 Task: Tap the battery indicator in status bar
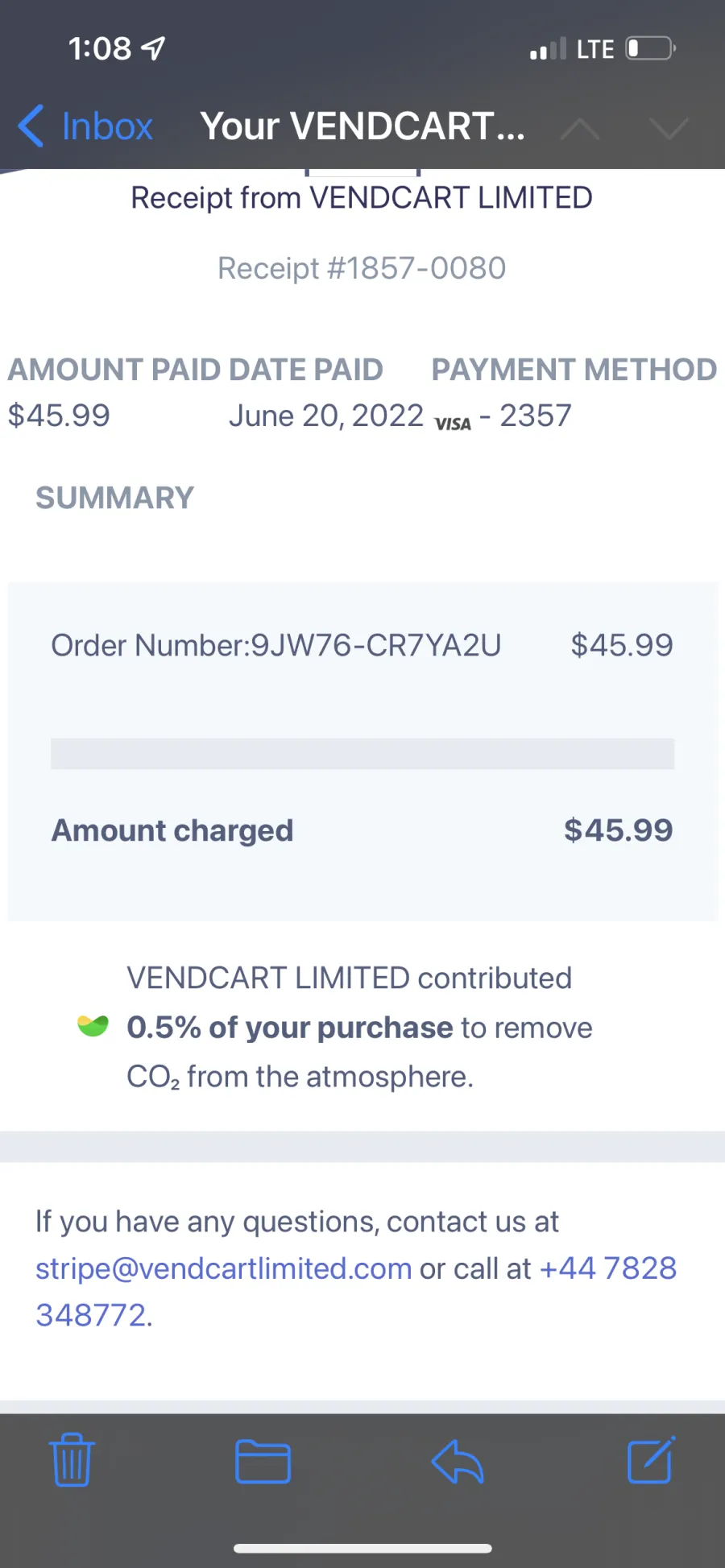coord(651,48)
